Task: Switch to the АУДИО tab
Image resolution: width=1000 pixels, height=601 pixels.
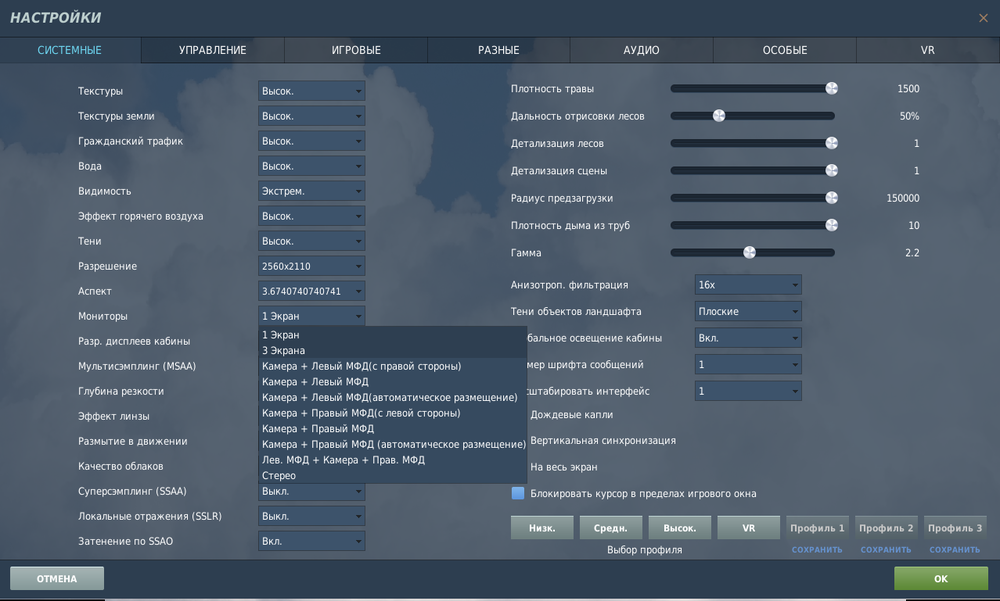Action: pos(642,50)
